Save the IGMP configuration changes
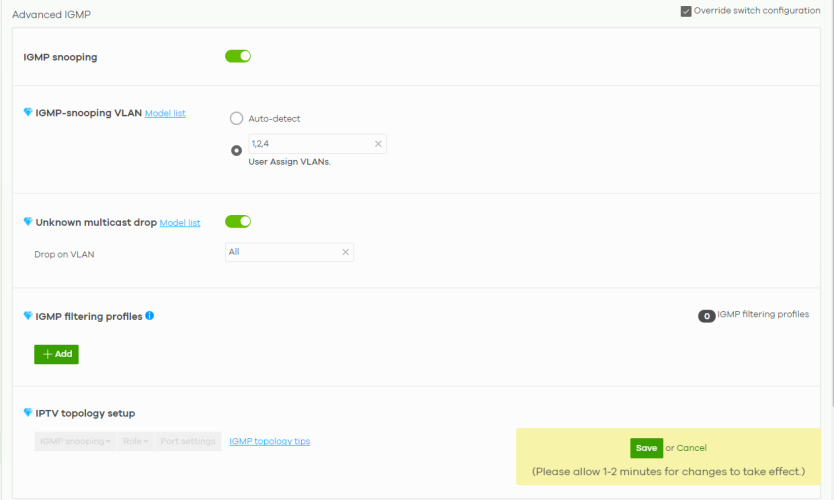The image size is (834, 500). 646,448
